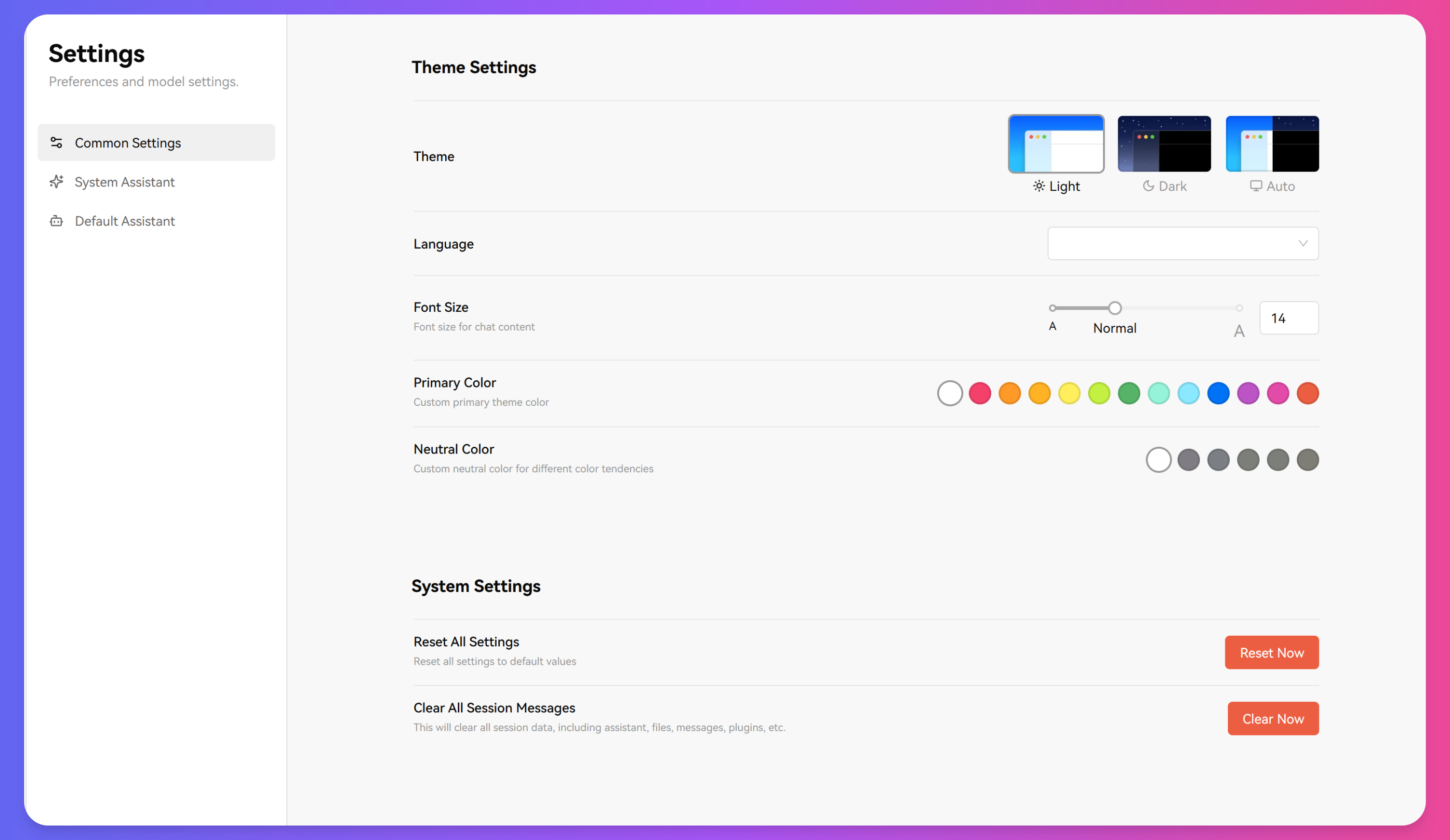Screen dimensions: 1450x840
Task: Select the gold amber primary color
Action: coord(1040,394)
